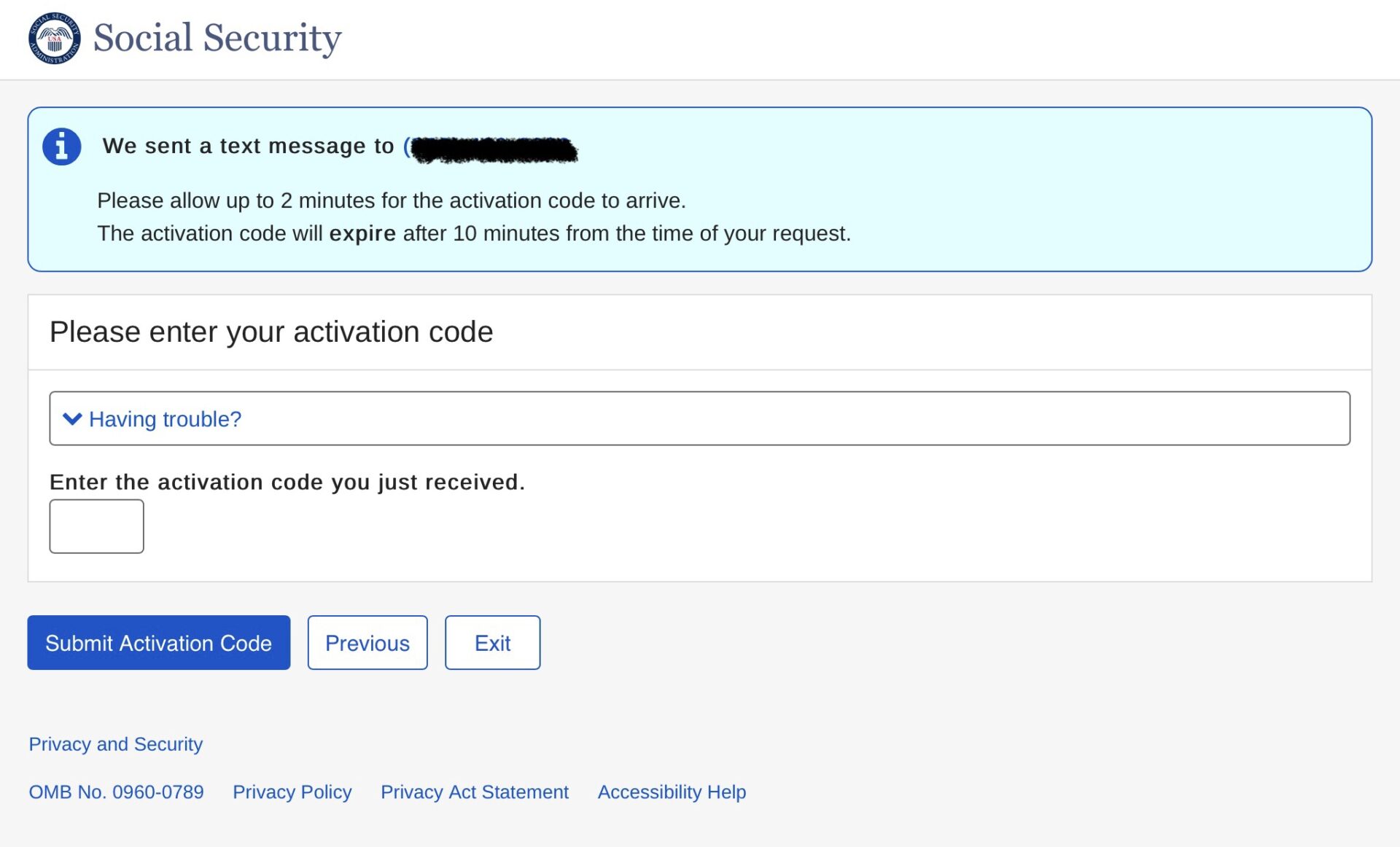Click the chevron arrow beside Having trouble
This screenshot has height=847, width=1400.
point(72,418)
